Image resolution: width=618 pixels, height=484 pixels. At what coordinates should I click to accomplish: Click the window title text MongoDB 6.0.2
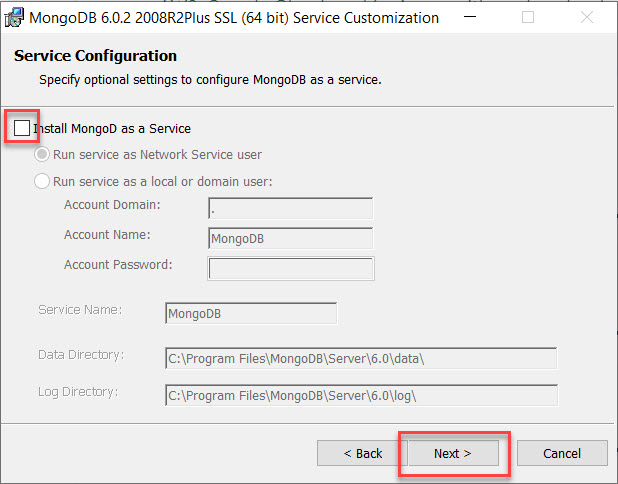point(234,18)
